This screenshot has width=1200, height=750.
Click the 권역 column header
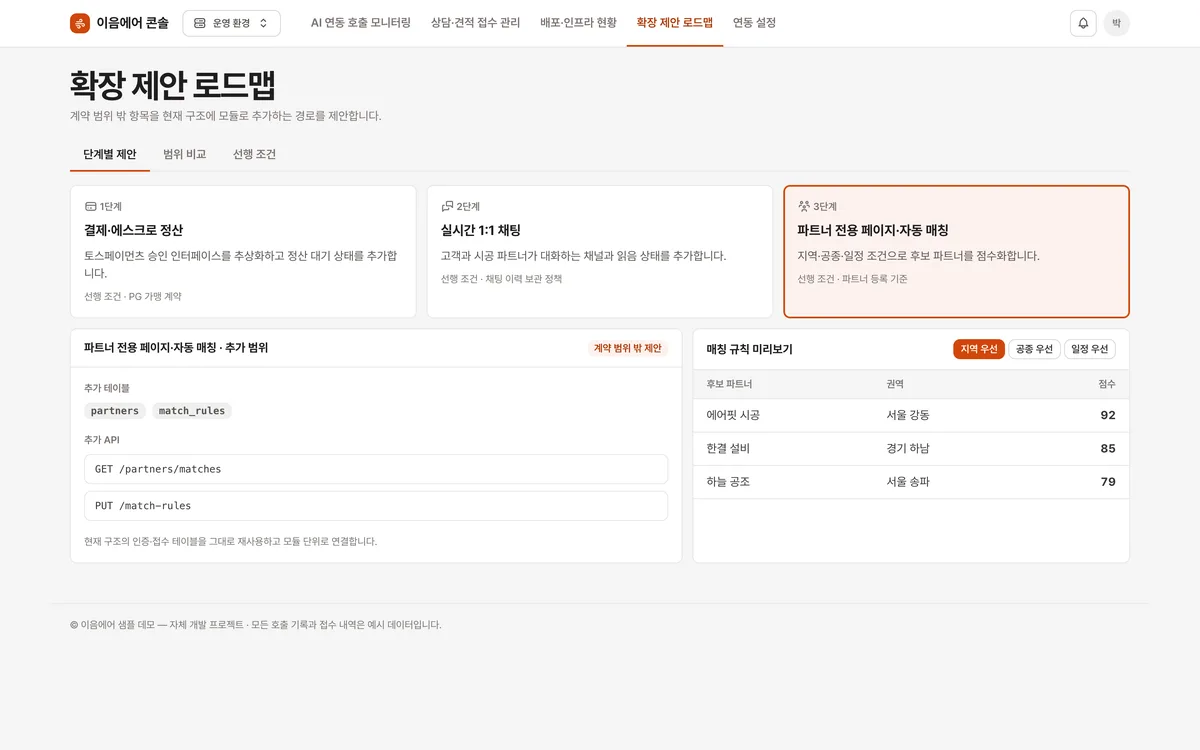895,384
